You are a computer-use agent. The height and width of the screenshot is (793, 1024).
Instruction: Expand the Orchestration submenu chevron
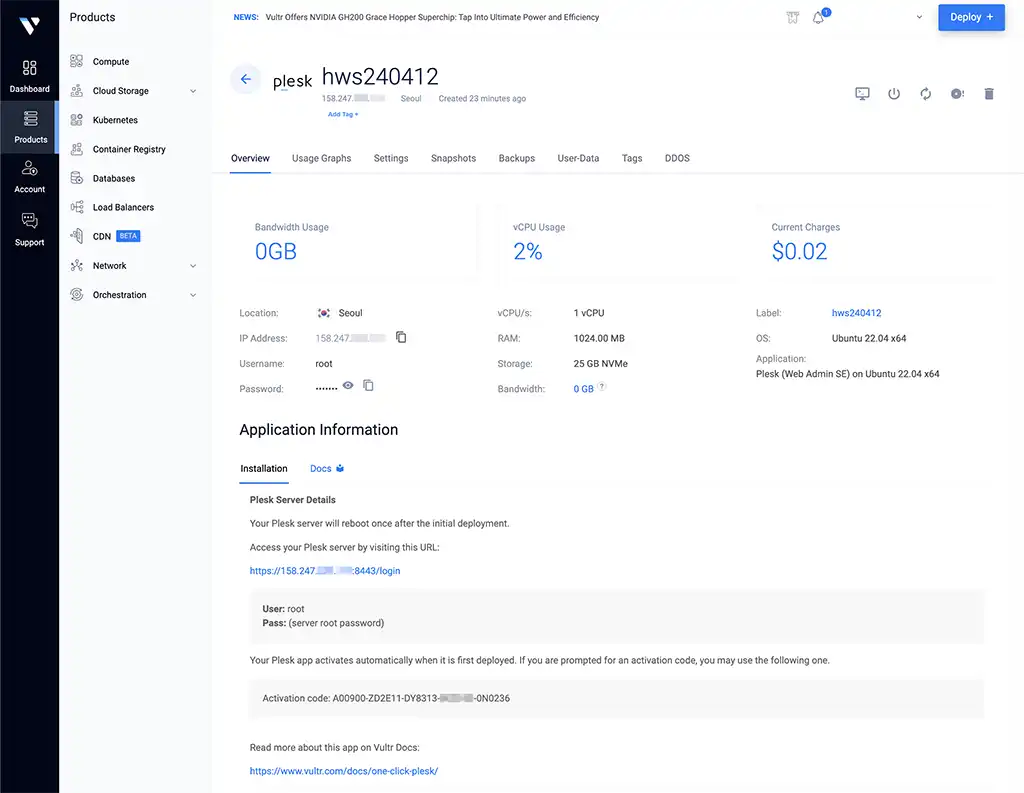193,295
